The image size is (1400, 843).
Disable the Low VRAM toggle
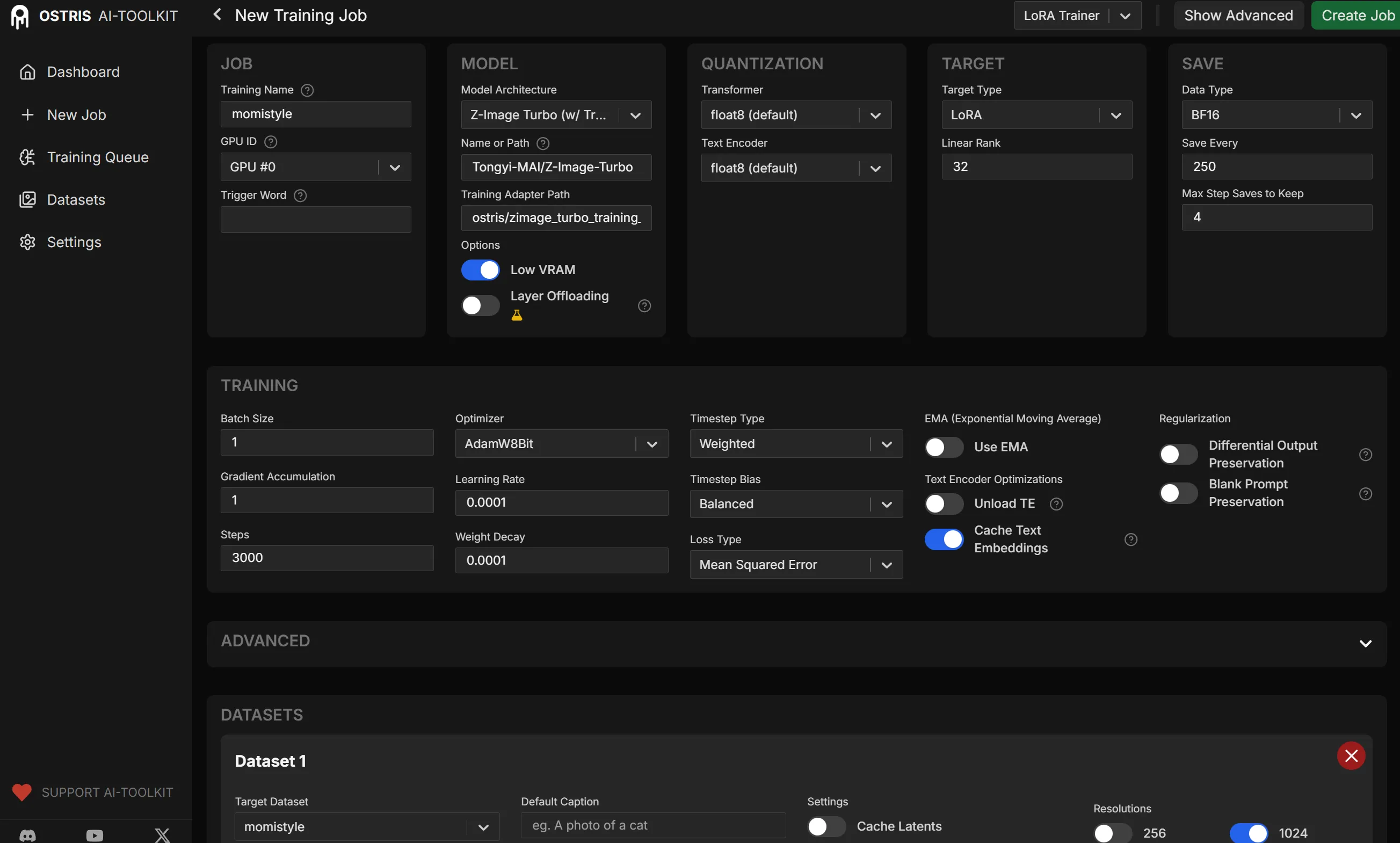pos(480,270)
